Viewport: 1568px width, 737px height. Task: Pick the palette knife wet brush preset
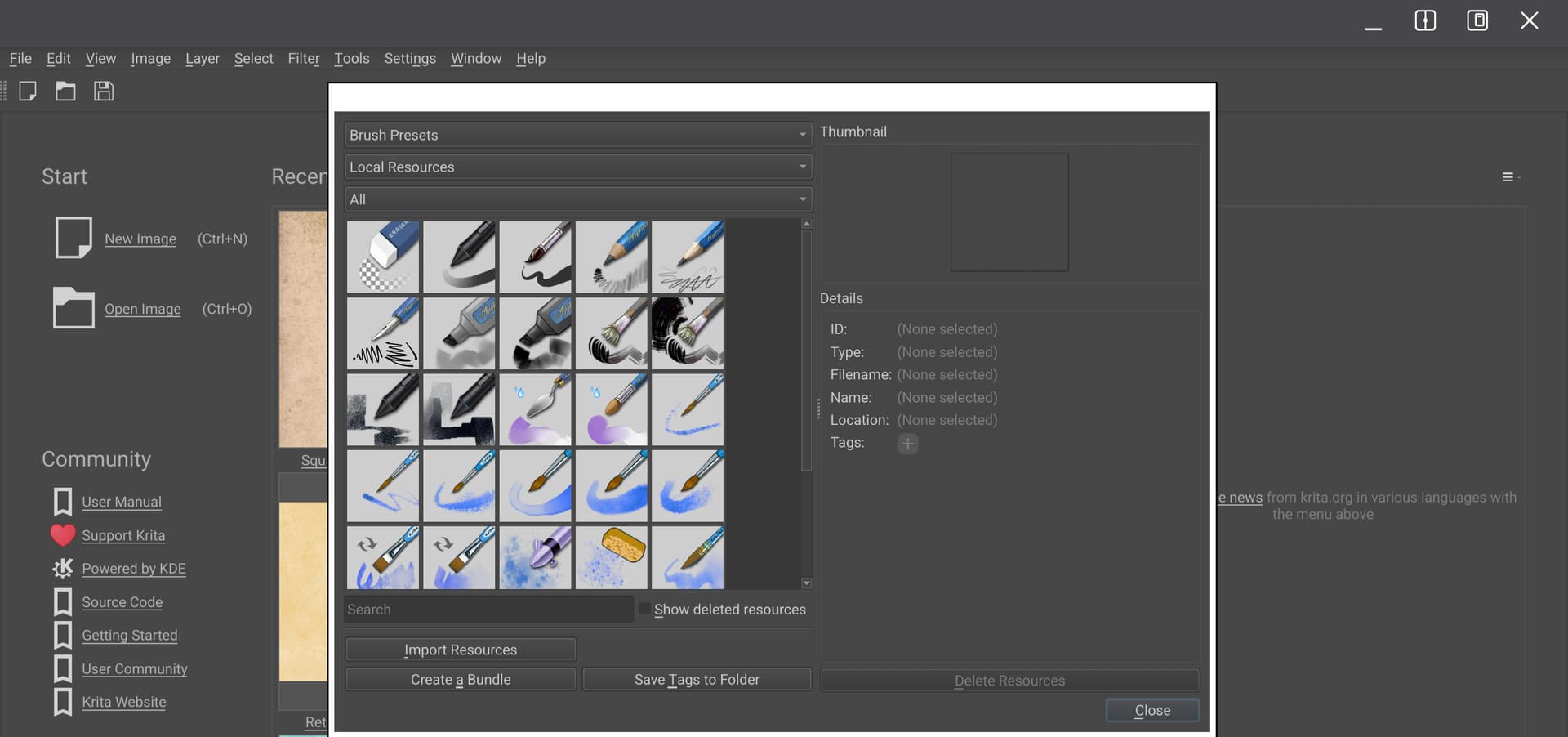535,409
